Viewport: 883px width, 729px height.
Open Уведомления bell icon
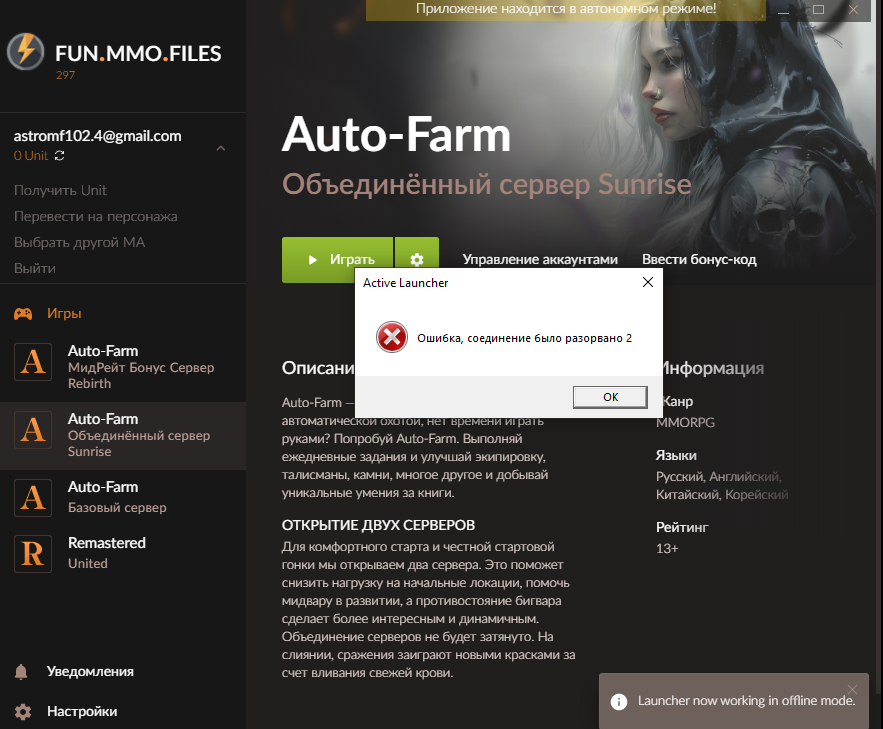tap(23, 672)
